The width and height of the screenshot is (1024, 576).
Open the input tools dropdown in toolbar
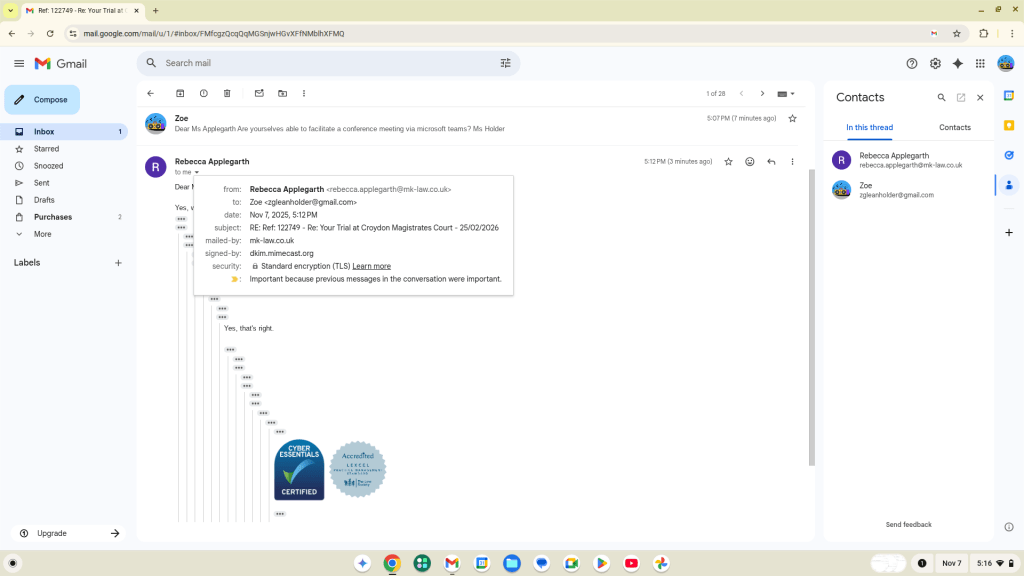coord(787,93)
